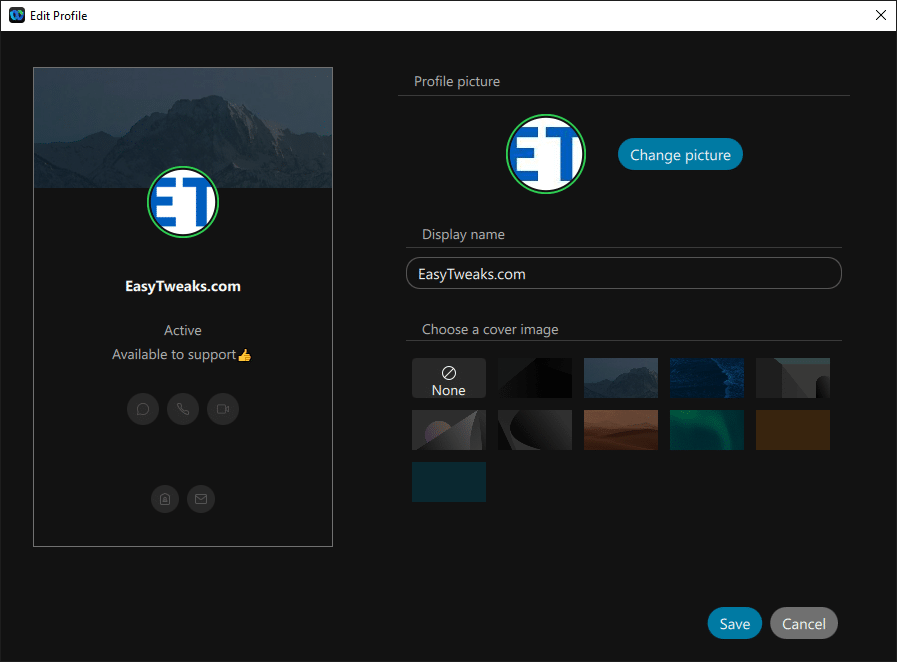
Task: Select None for cover image
Action: tap(449, 378)
